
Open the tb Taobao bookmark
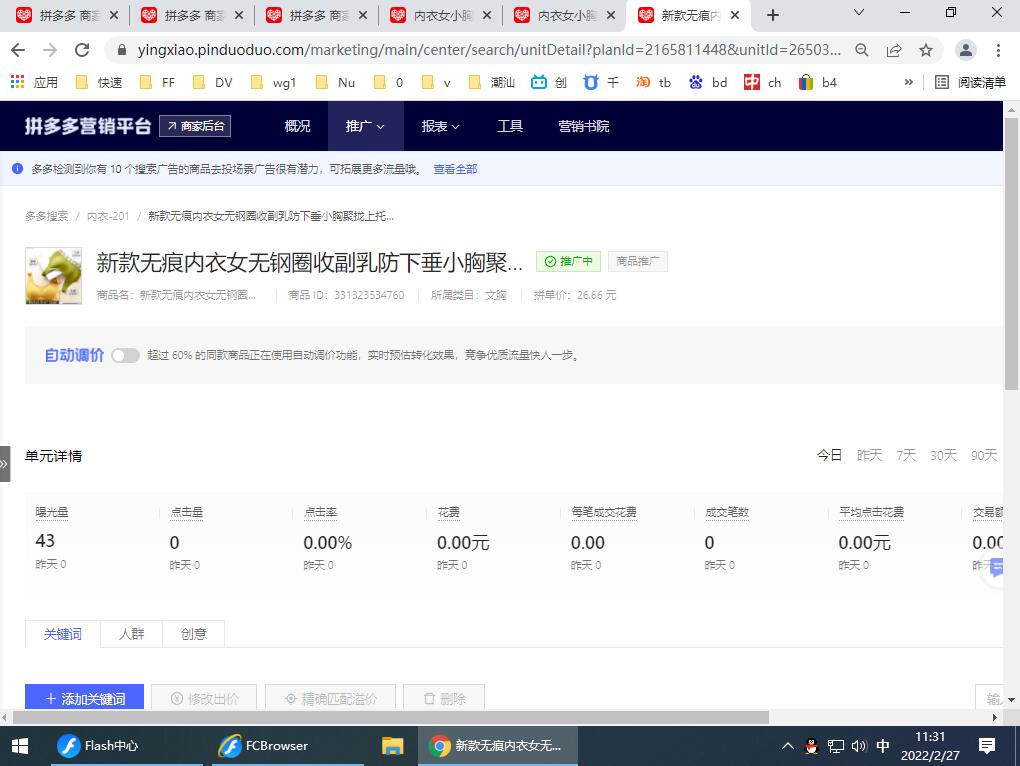coord(653,82)
